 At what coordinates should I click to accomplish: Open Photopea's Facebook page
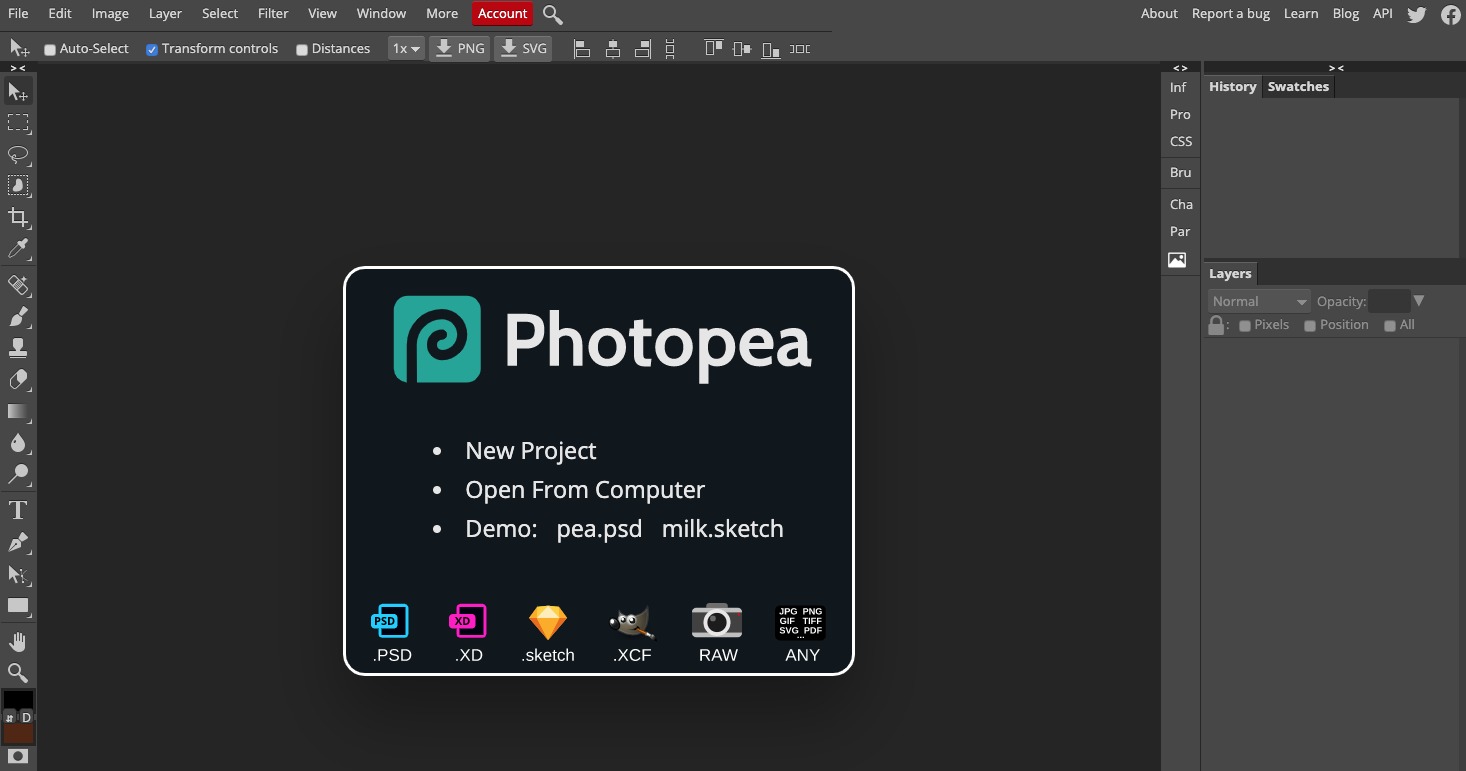tap(1450, 14)
